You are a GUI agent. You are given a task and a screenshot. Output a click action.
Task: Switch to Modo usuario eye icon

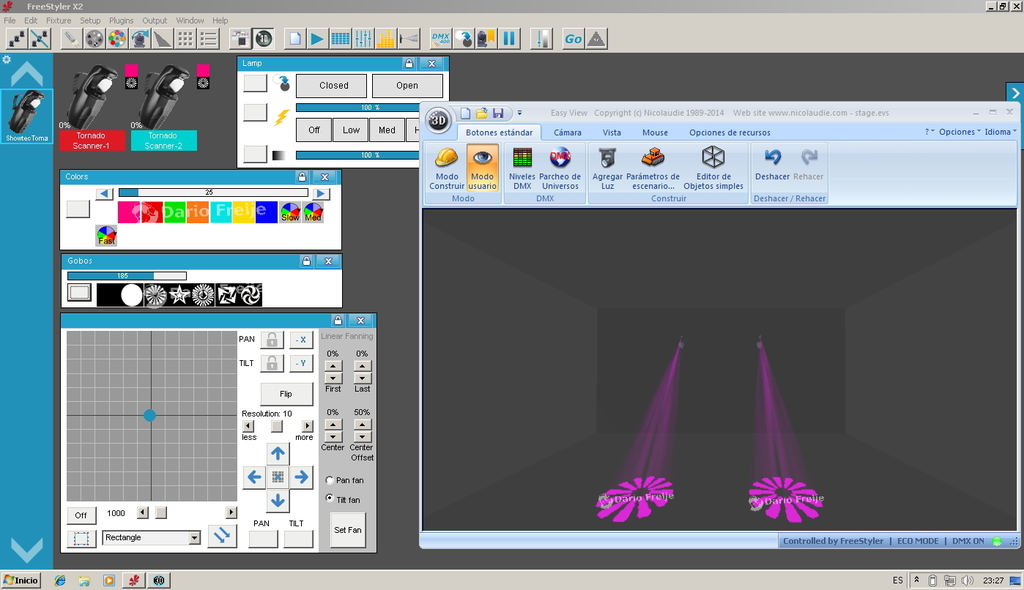483,168
